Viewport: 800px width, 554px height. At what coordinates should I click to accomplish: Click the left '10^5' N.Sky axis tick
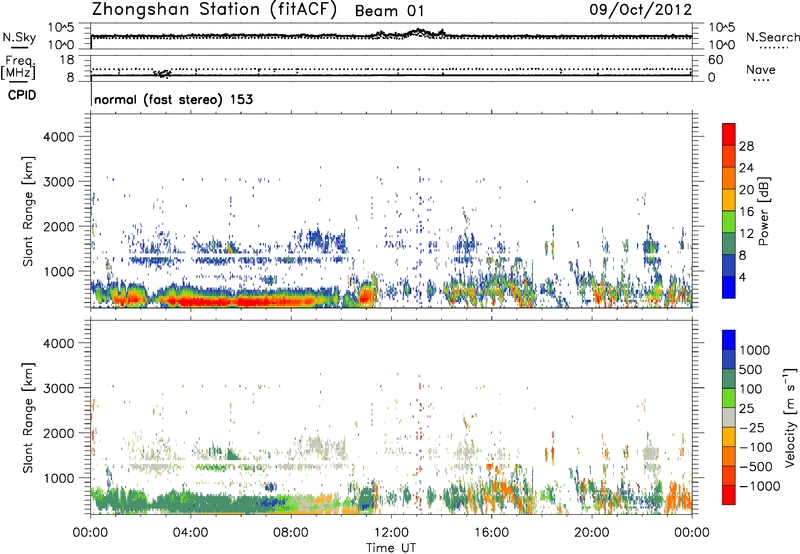click(62, 28)
